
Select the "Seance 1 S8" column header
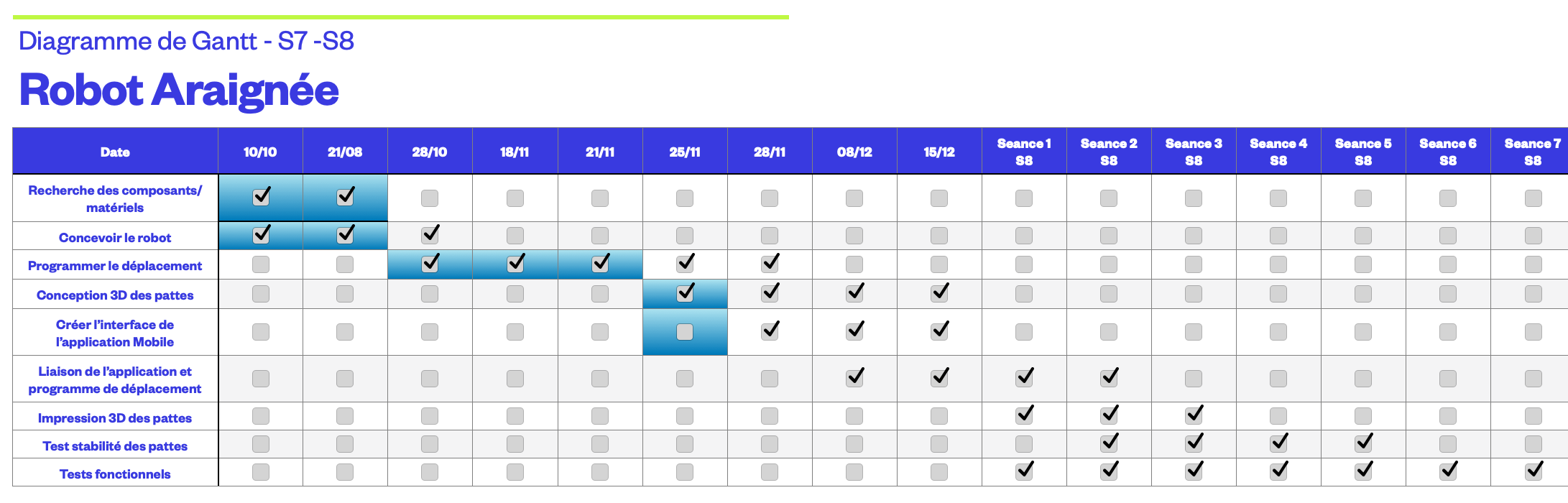pos(1024,152)
